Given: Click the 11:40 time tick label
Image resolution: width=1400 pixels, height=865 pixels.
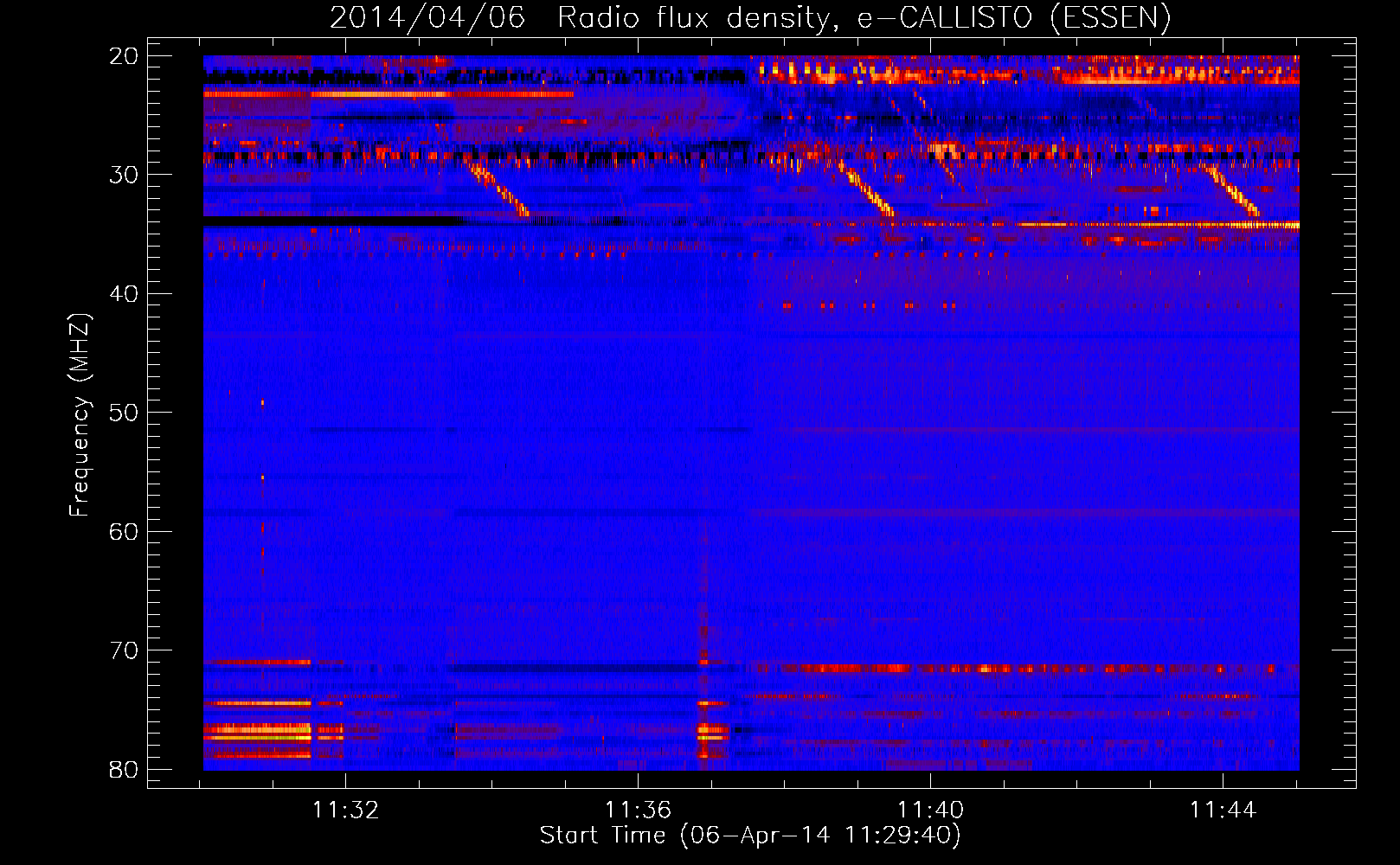Looking at the screenshot, I should point(931,811).
